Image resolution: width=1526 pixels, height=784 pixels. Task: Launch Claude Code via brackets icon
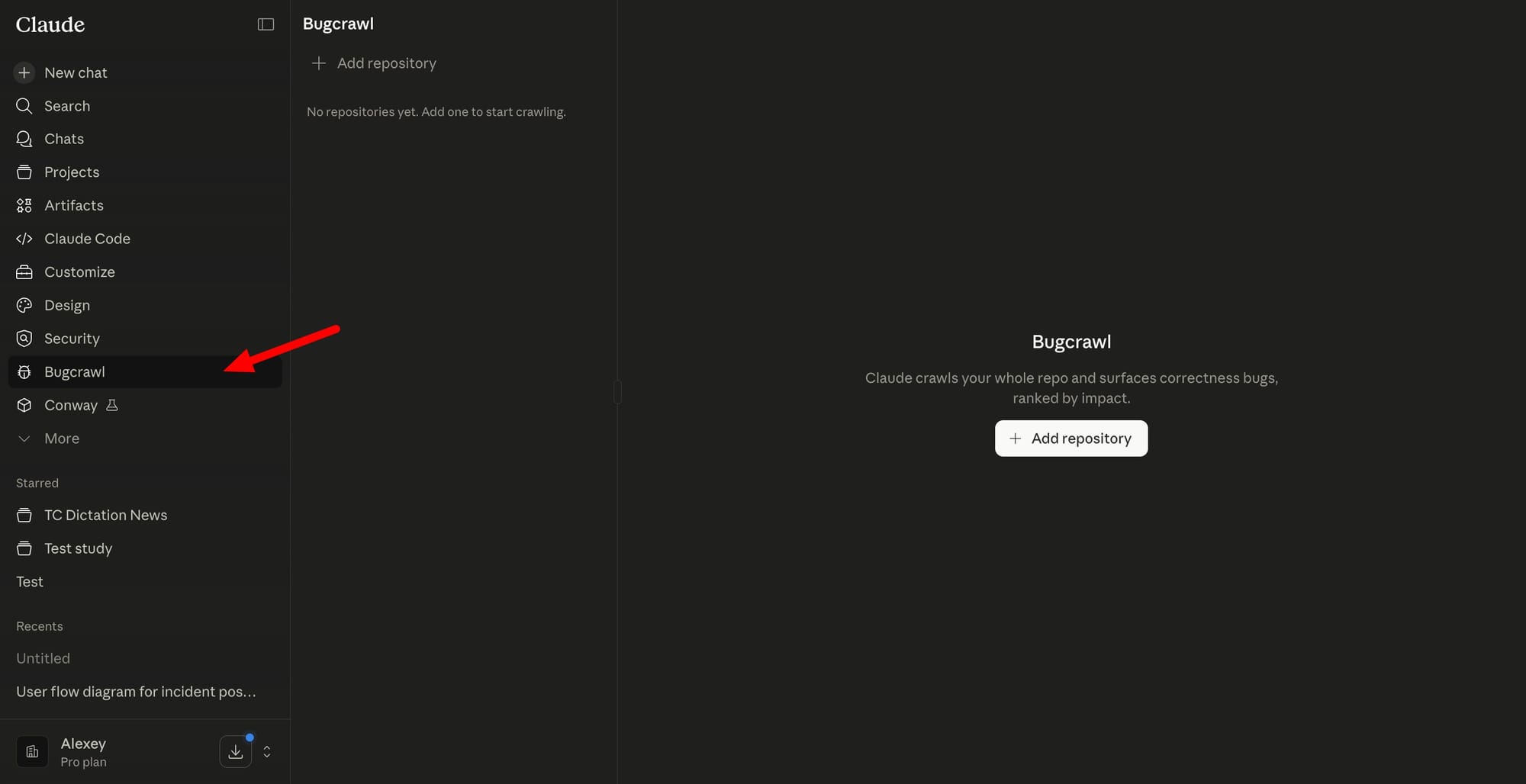click(24, 239)
